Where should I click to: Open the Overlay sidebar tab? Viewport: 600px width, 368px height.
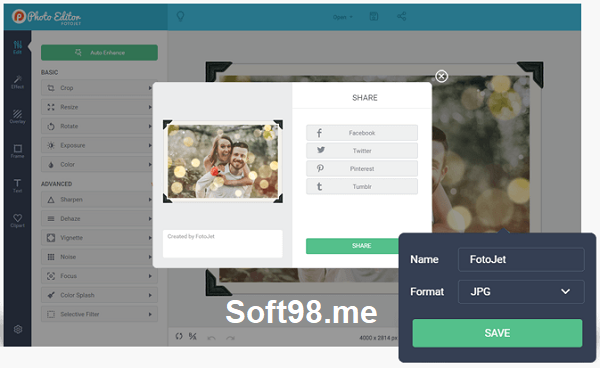click(17, 116)
